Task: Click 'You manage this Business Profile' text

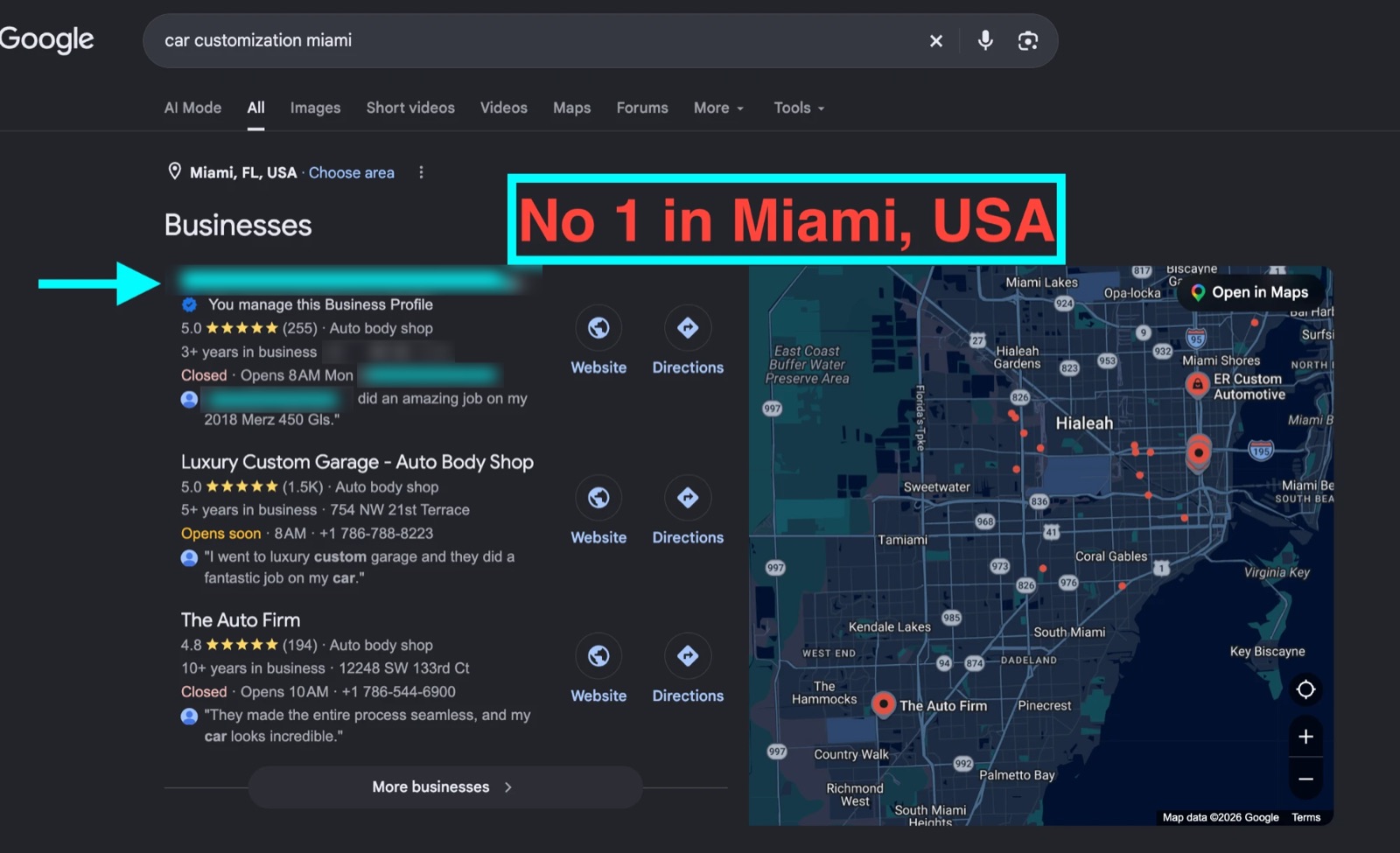Action: click(320, 304)
